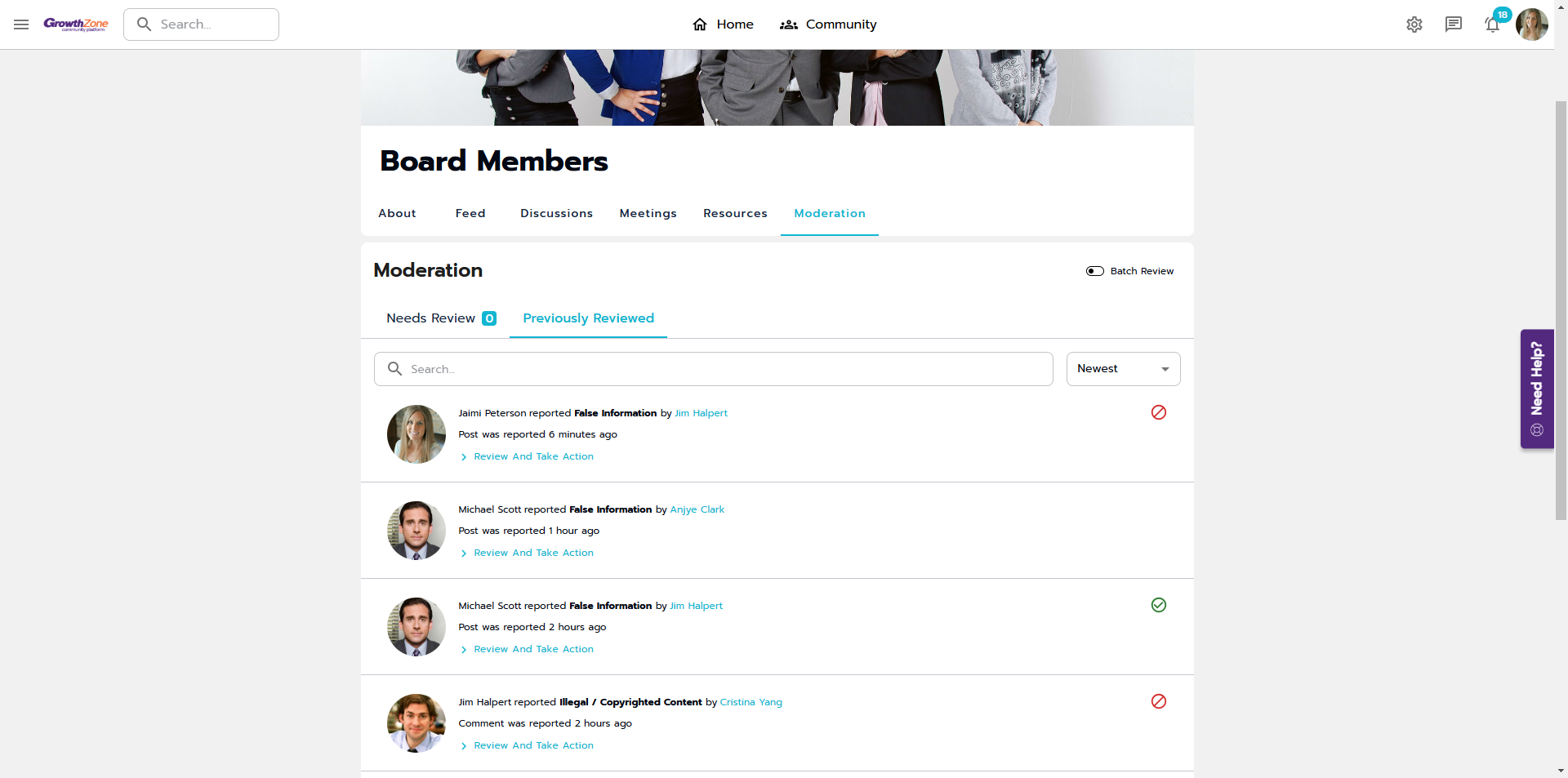
Task: Open the hamburger navigation menu
Action: pyautogui.click(x=21, y=24)
